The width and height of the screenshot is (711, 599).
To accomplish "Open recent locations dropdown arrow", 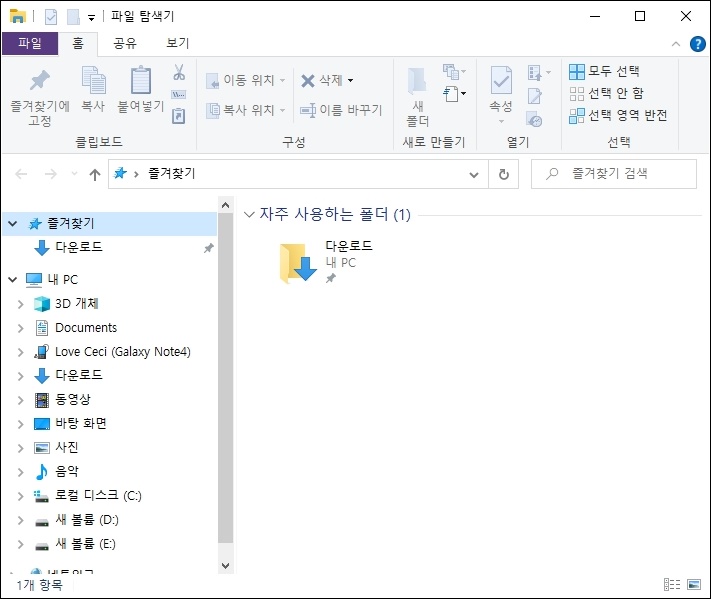I will tap(74, 174).
